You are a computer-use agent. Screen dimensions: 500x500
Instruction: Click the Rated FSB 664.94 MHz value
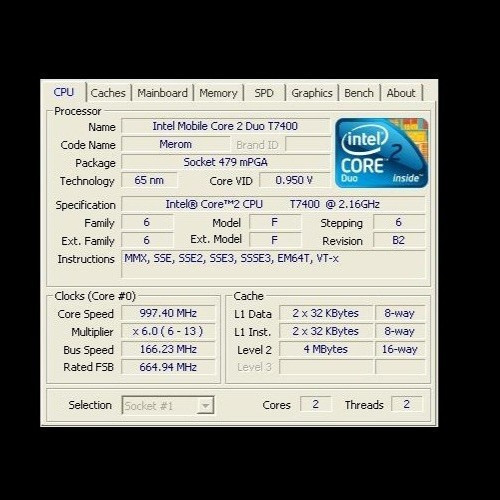(x=168, y=367)
